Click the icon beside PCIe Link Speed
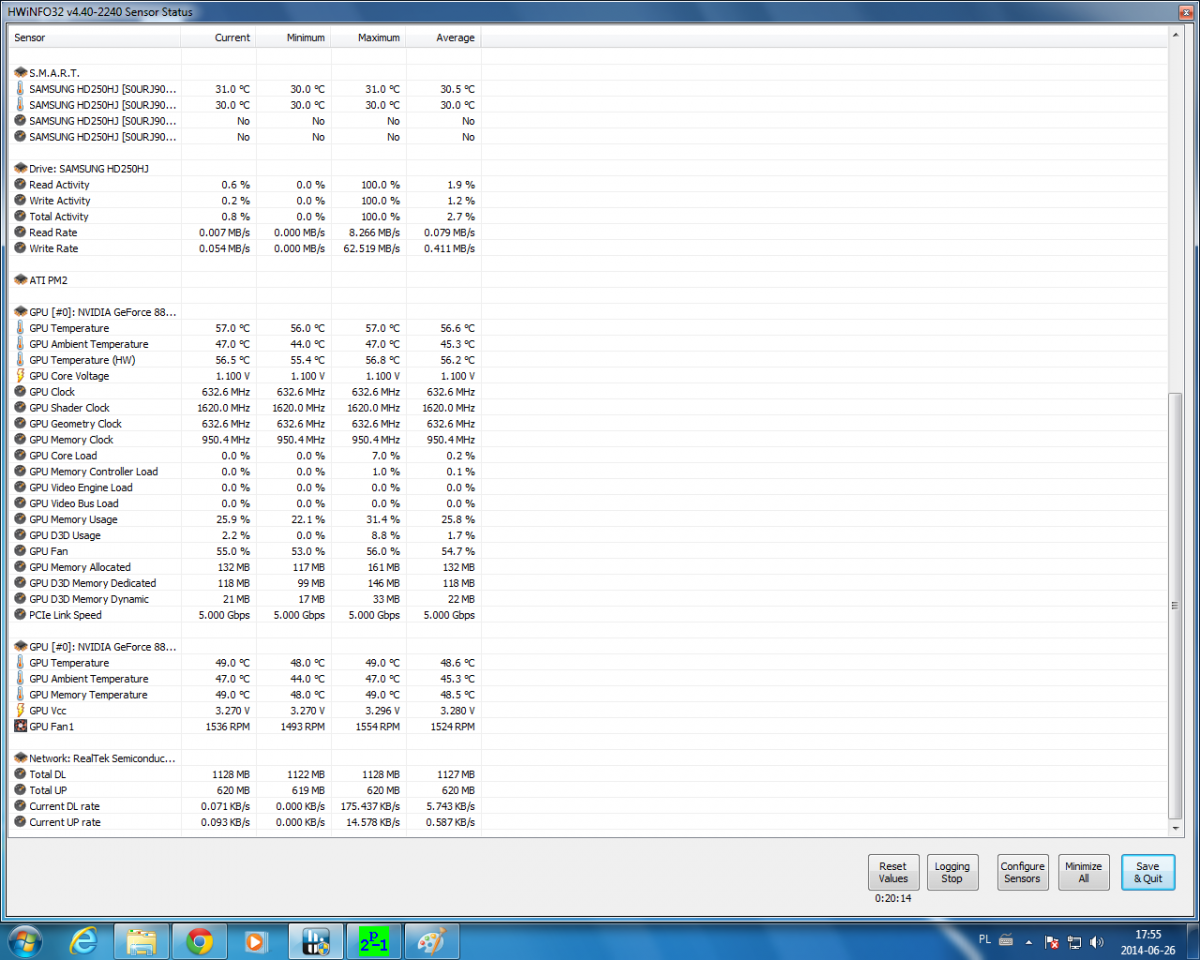Screen dimensions: 1200x960 (x=20, y=615)
